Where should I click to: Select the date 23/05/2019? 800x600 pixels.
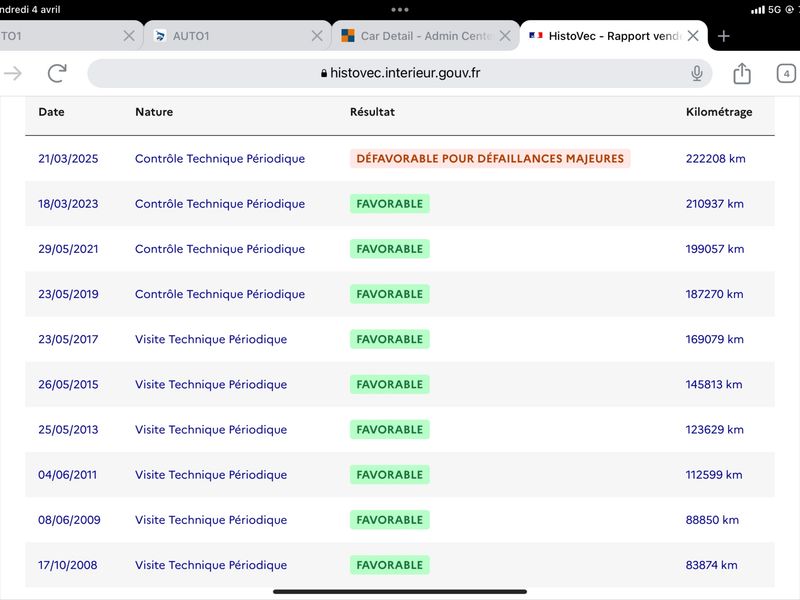pos(68,294)
